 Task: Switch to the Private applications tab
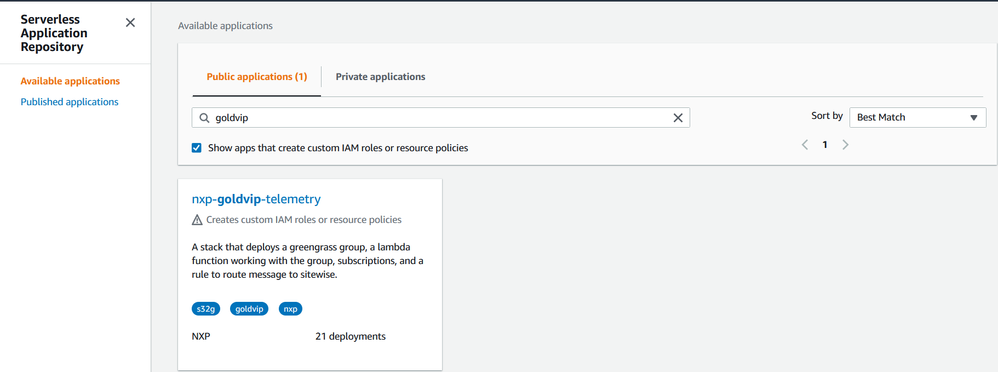[381, 76]
